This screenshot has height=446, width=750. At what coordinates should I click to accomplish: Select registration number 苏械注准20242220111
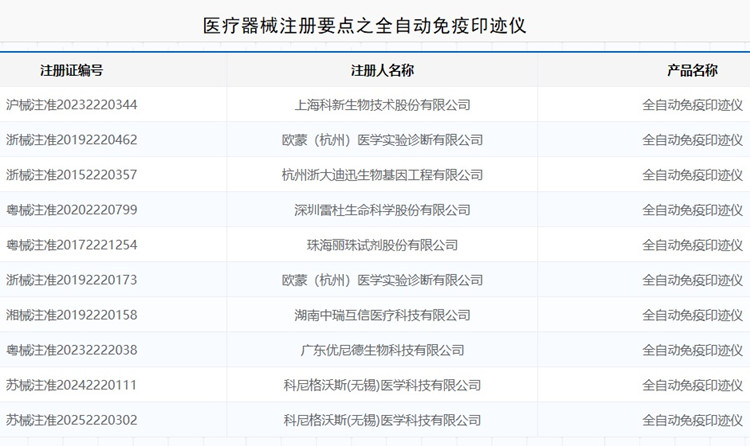tap(72, 385)
